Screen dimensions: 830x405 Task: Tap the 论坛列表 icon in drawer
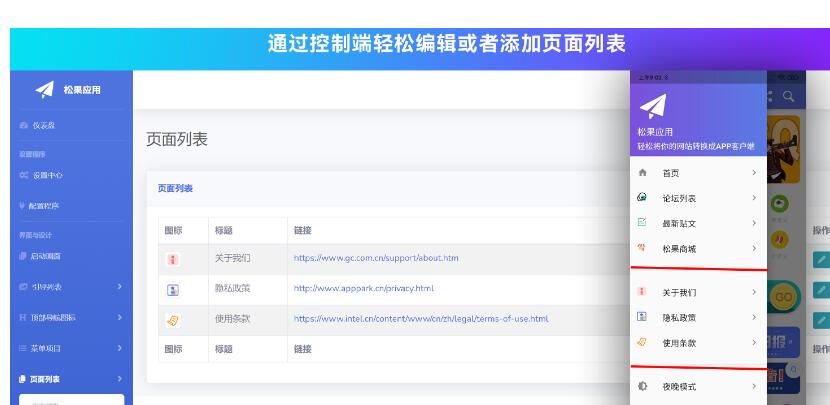click(642, 197)
